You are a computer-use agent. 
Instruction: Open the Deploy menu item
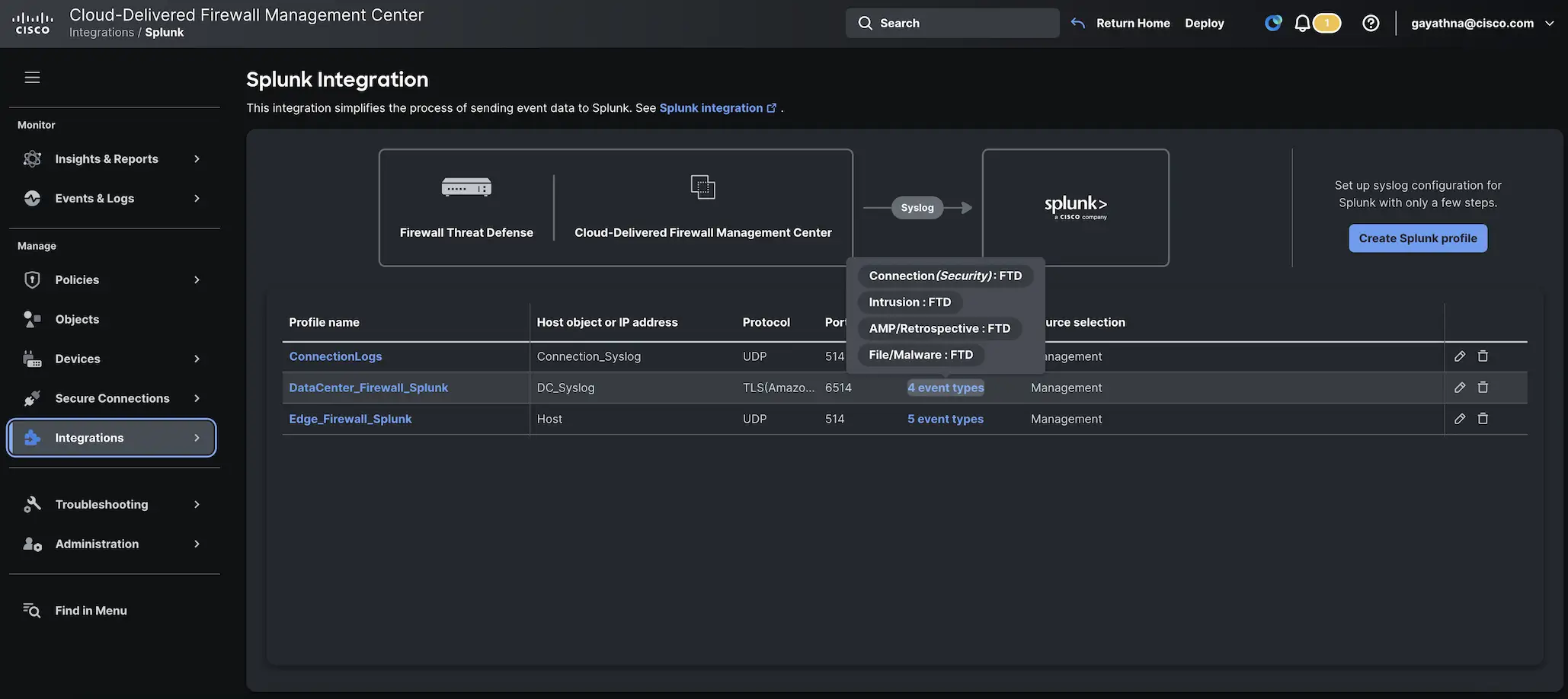(x=1204, y=22)
